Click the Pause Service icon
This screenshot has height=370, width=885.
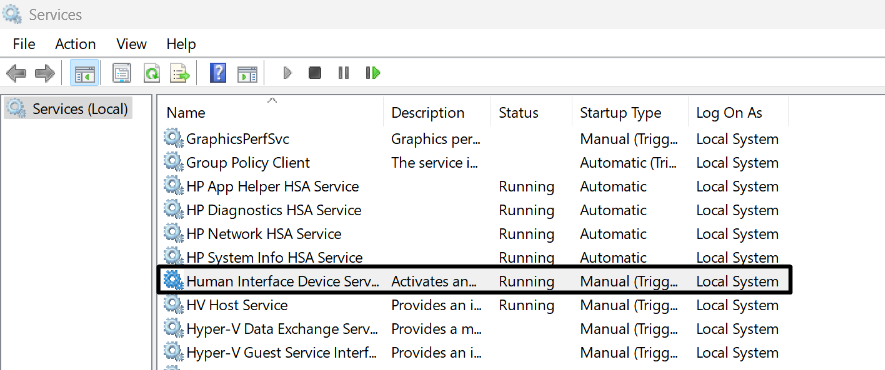[343, 73]
